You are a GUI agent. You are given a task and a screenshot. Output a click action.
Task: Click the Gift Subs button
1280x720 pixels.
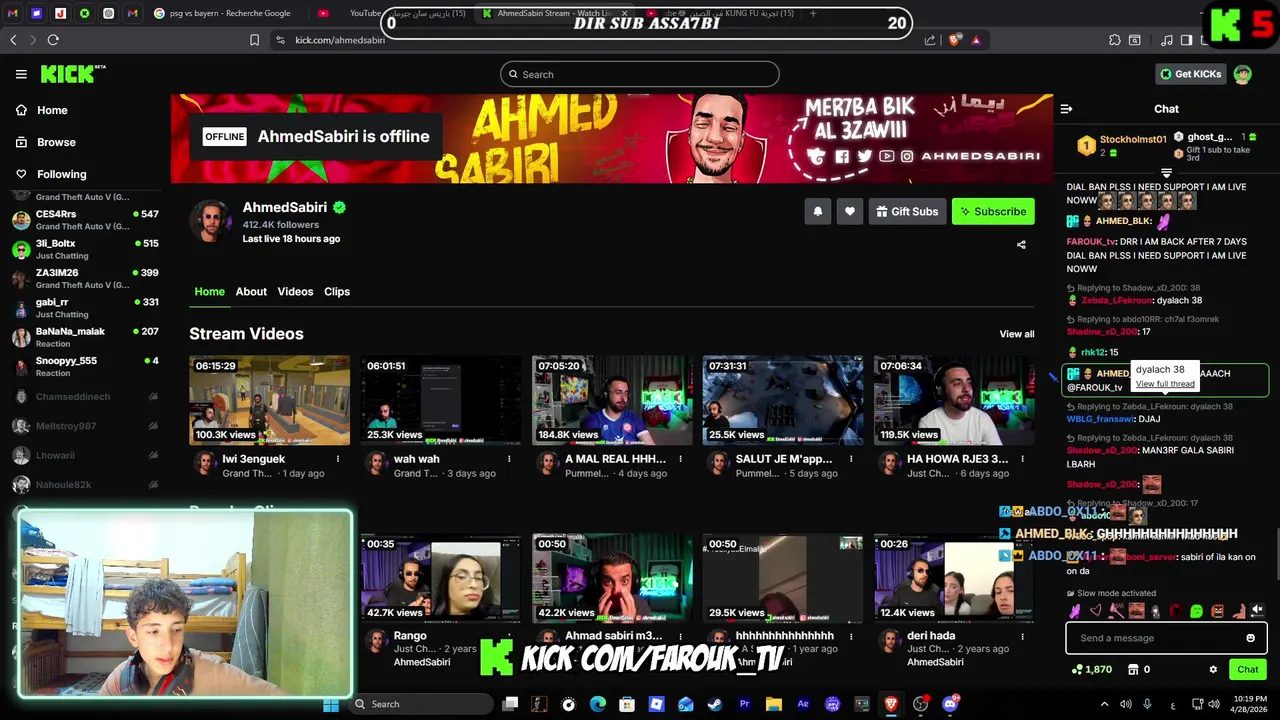907,211
